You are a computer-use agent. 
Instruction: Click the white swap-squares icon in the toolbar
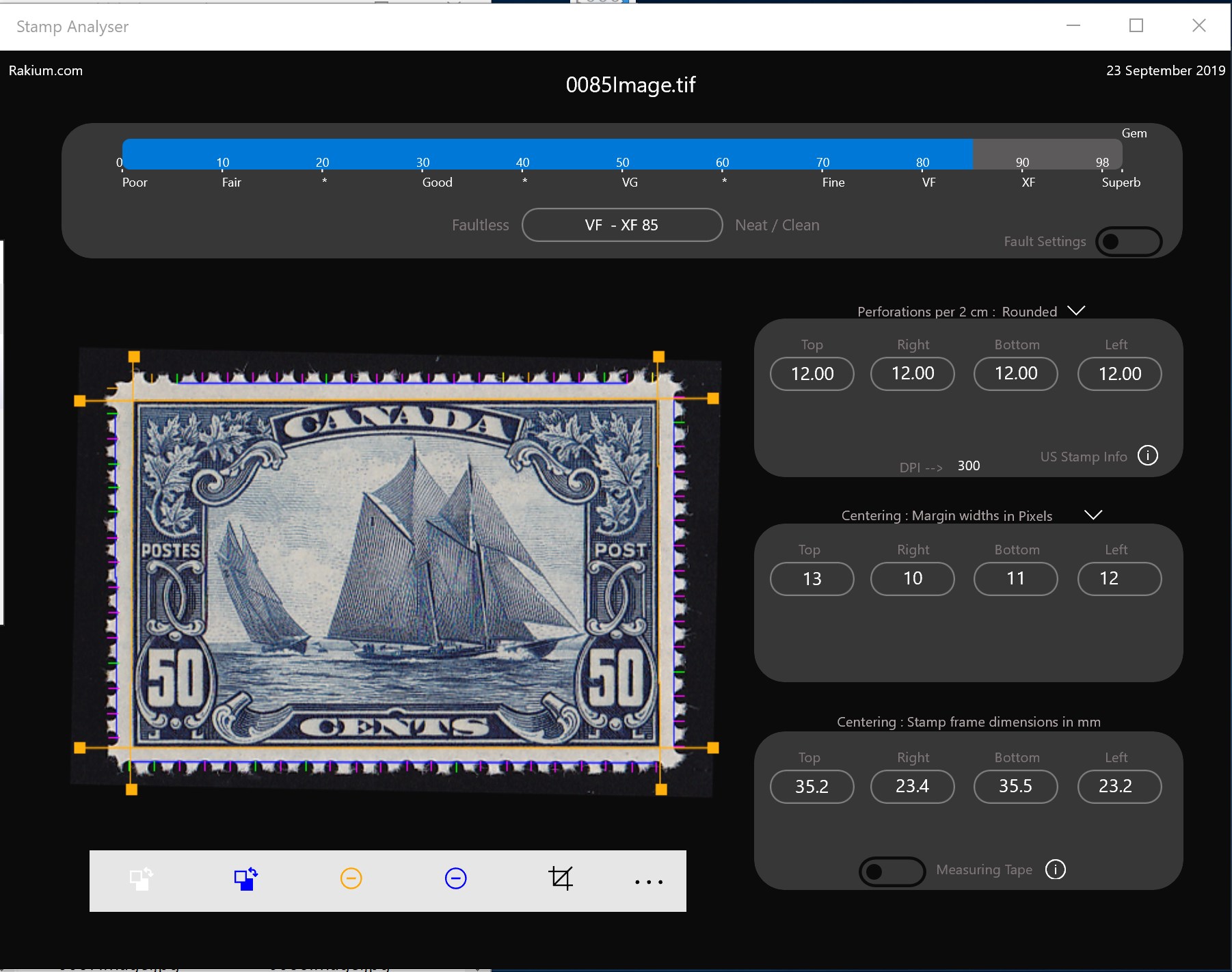pos(142,878)
